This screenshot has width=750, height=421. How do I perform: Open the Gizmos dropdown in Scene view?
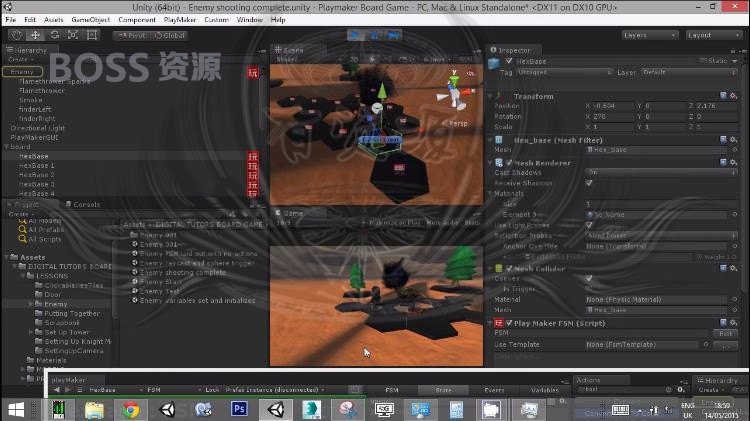437,59
